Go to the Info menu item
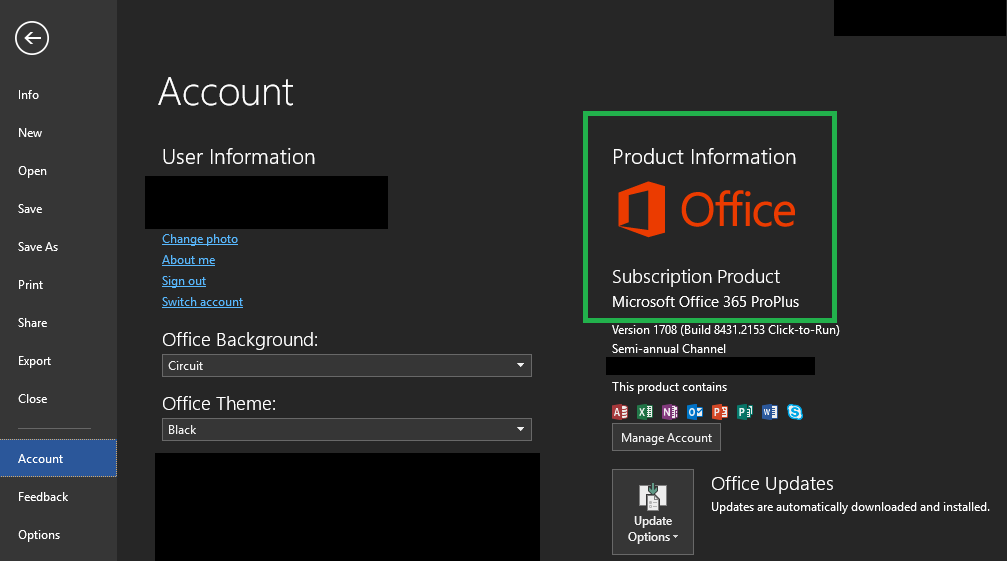This screenshot has height=561, width=1007. (x=29, y=95)
